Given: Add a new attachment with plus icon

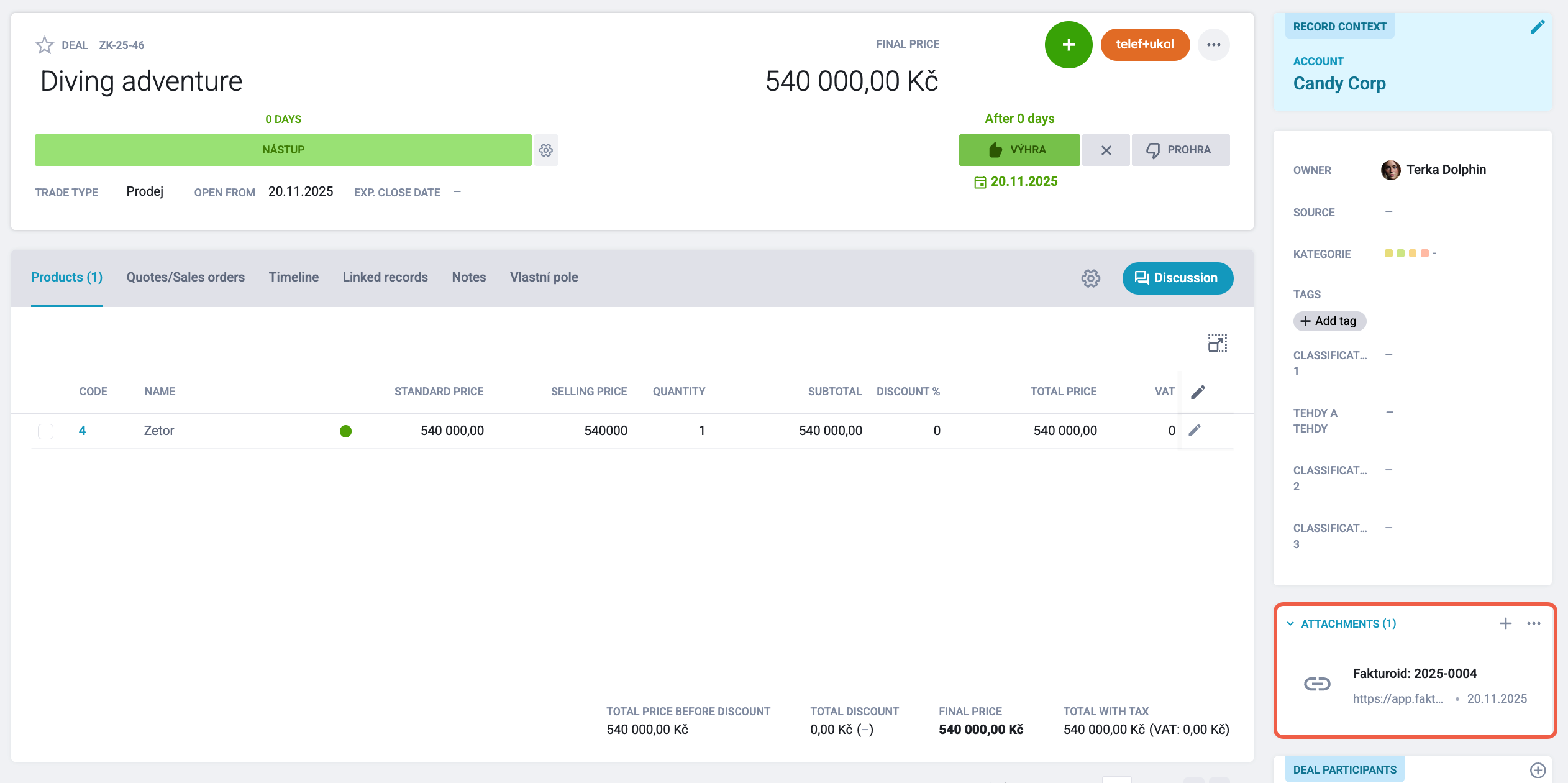Looking at the screenshot, I should coord(1506,623).
